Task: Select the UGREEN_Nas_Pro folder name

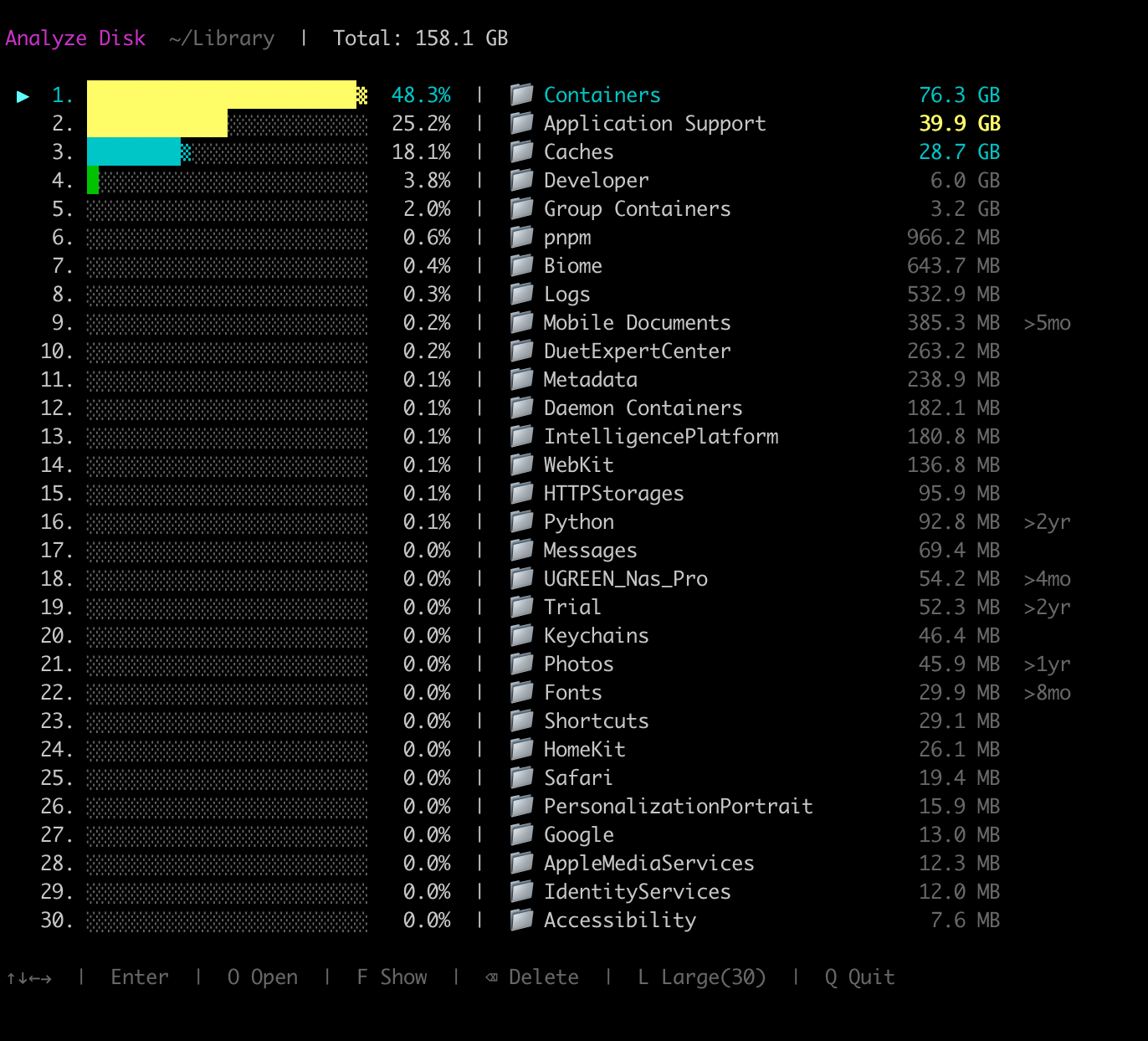Action: coord(625,579)
